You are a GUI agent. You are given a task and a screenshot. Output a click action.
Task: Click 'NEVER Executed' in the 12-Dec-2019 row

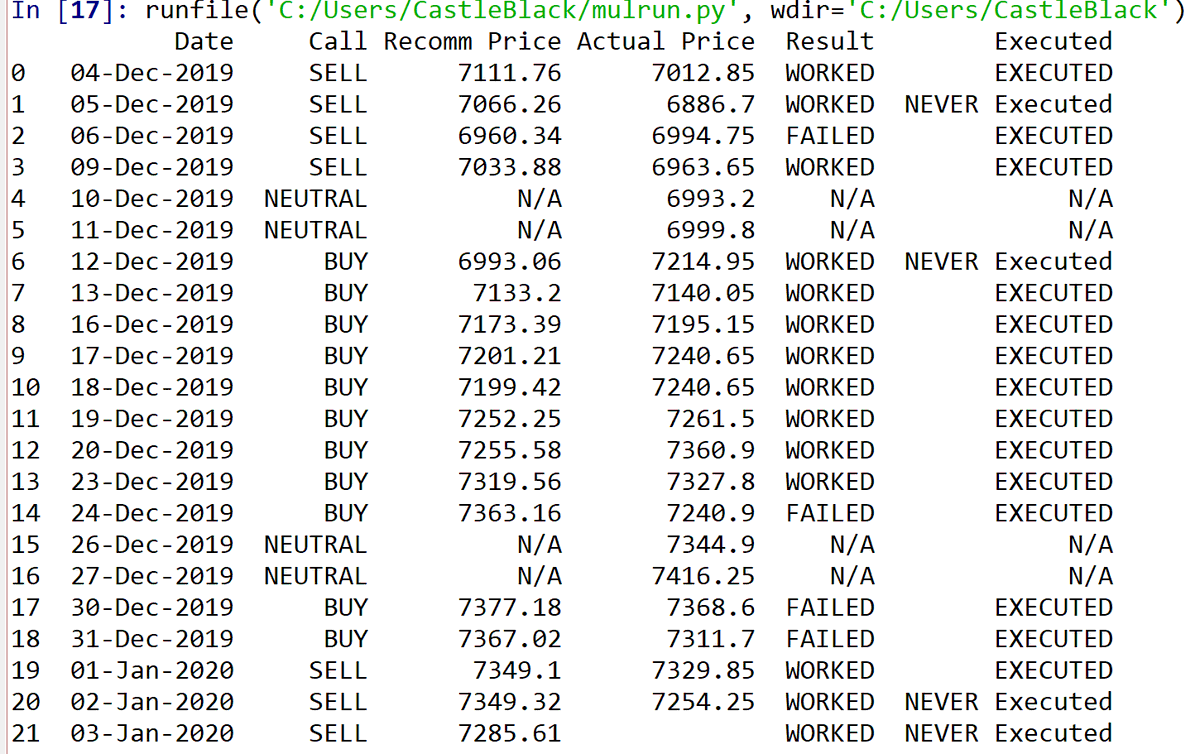[x=1009, y=262]
